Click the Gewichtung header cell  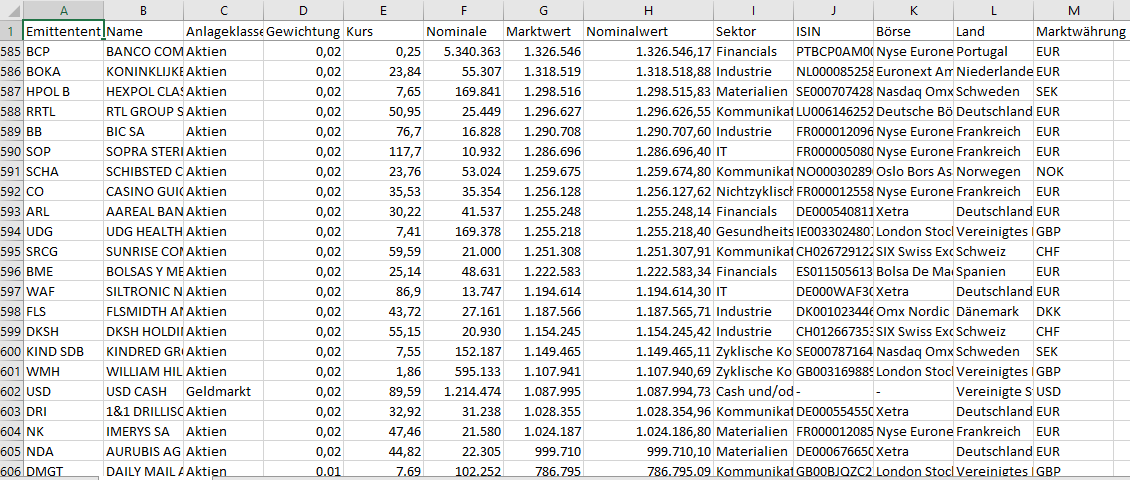304,32
